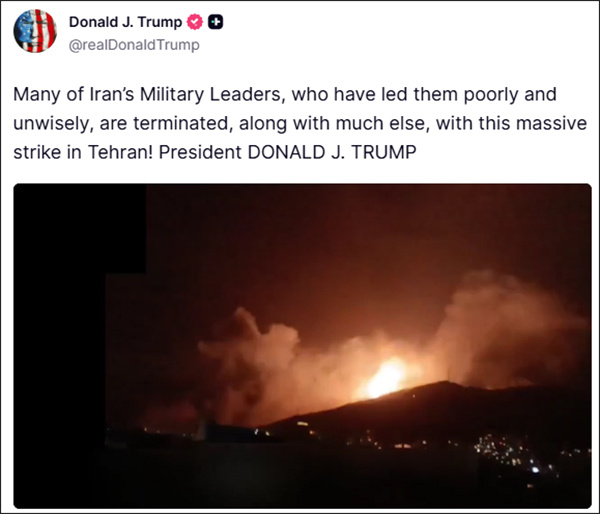This screenshot has width=600, height=514.
Task: Click the "President DONALD J. TRUMP" signature text
Action: coord(287,152)
